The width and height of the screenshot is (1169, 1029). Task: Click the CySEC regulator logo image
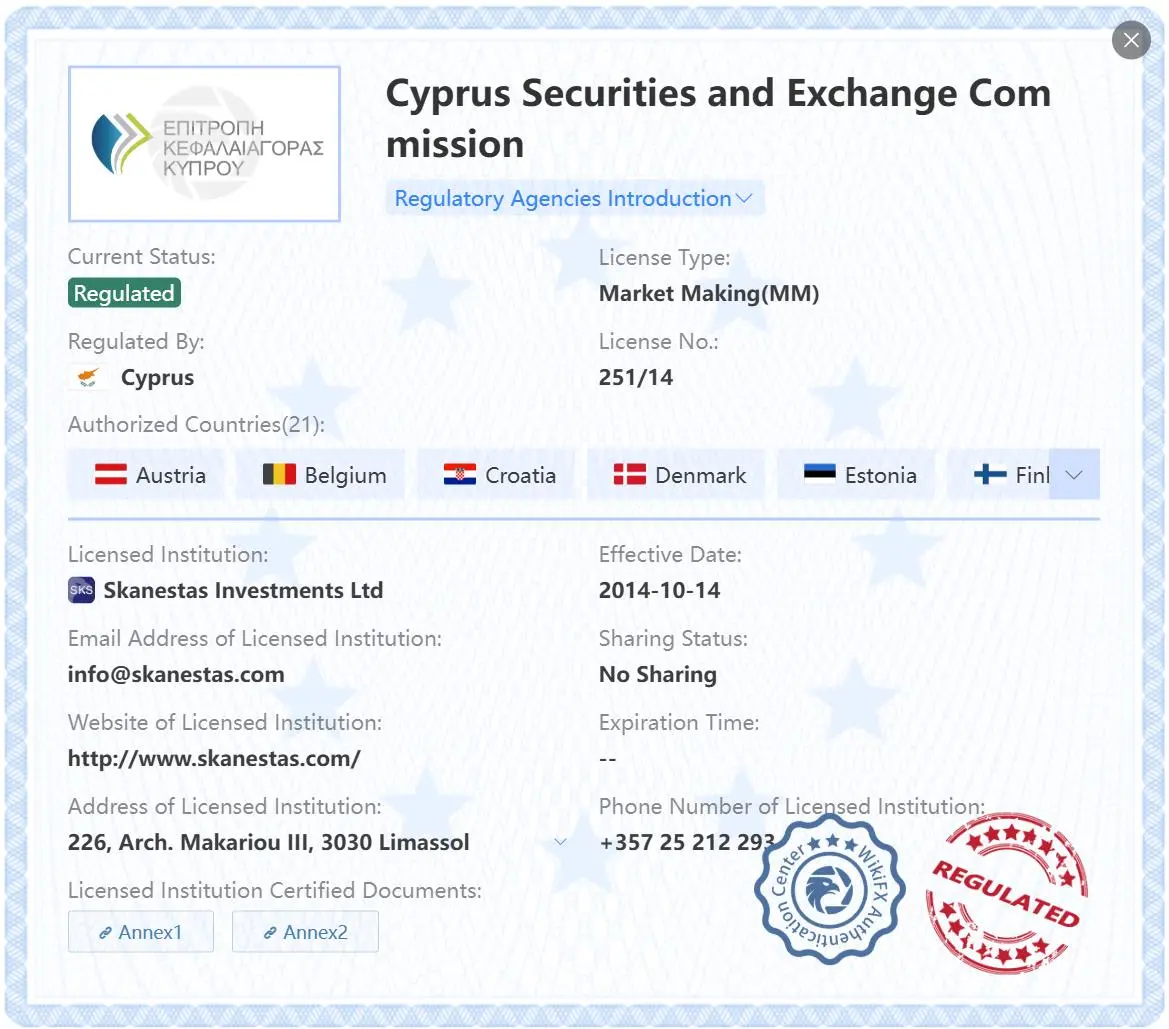tap(204, 144)
